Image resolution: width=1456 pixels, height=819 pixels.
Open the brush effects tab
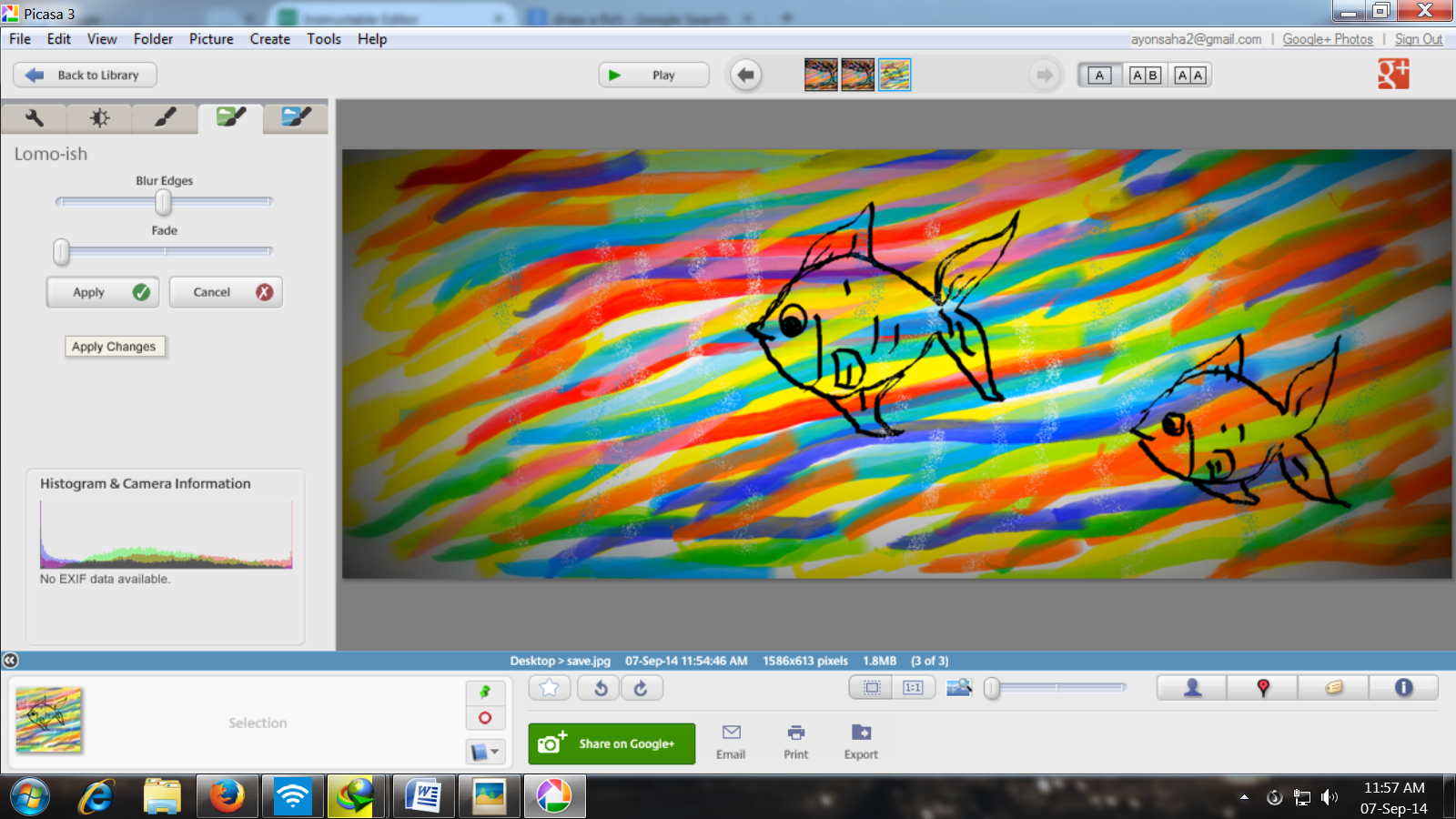click(x=166, y=118)
